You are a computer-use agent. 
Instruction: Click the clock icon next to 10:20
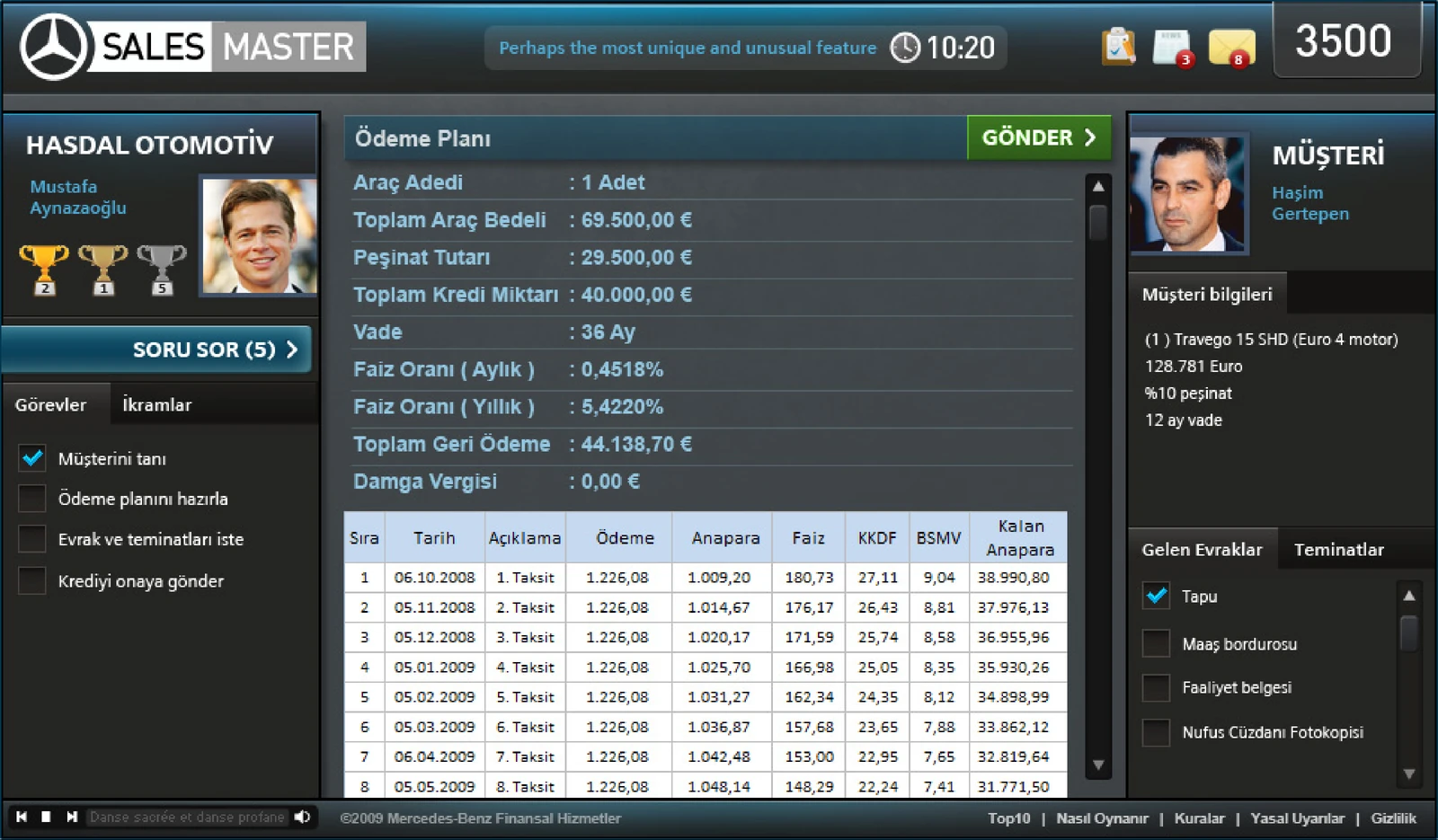click(x=905, y=48)
